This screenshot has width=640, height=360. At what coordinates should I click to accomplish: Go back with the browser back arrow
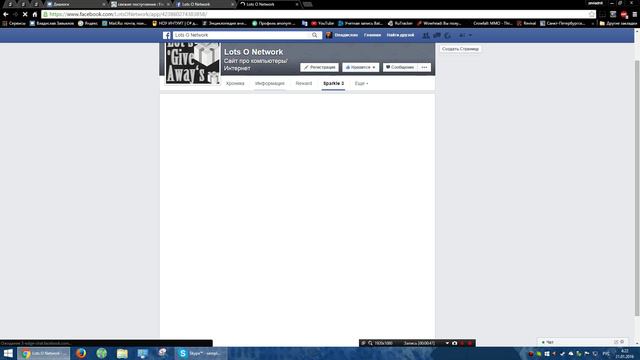click(6, 14)
